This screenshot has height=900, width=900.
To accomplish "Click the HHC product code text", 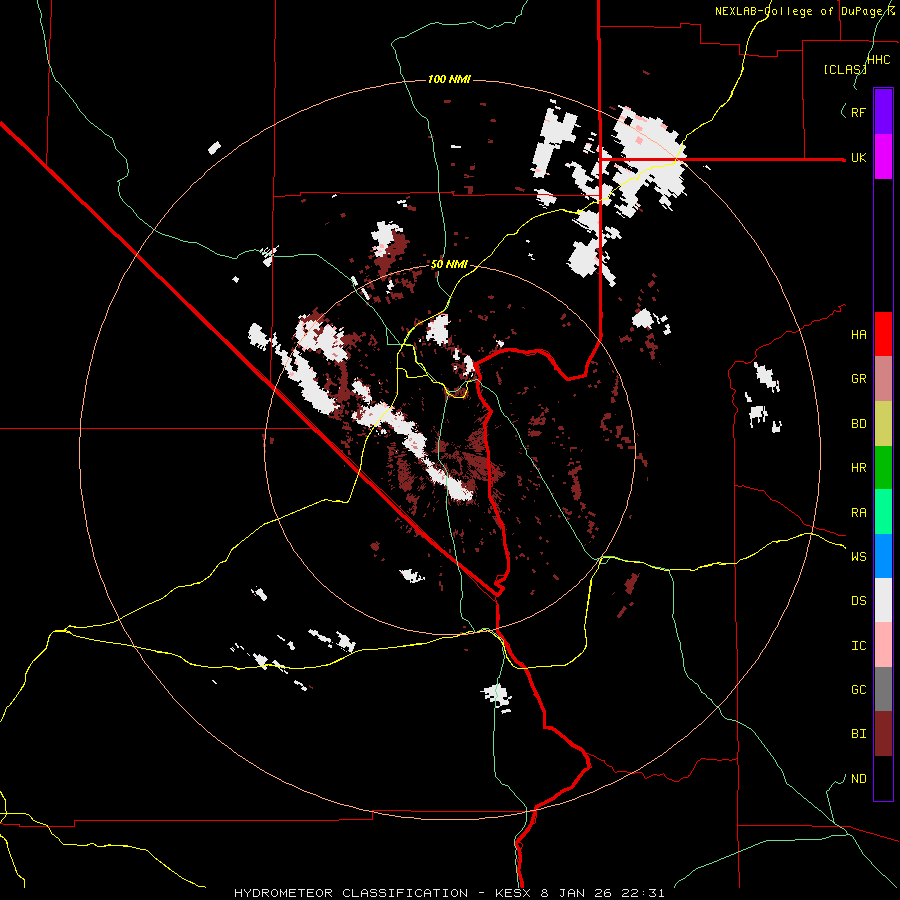I will click(x=879, y=60).
